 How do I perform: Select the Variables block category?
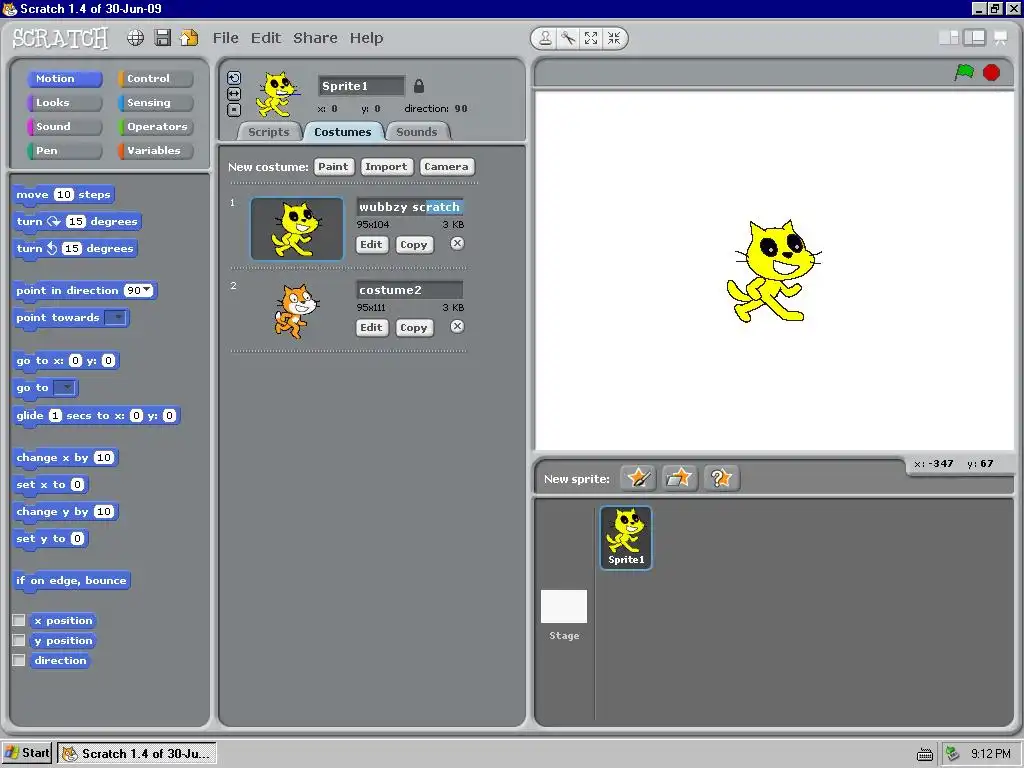click(x=155, y=151)
